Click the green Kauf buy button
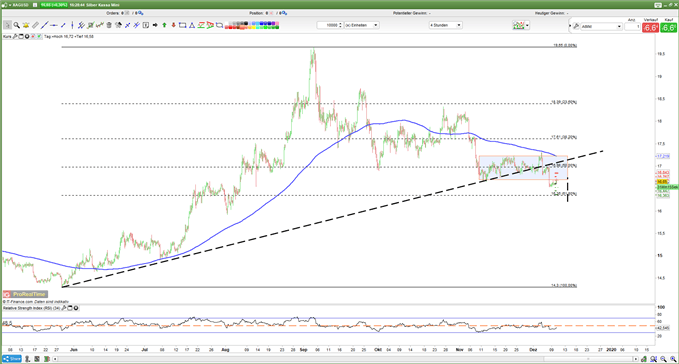This screenshot has width=679, height=364. (x=669, y=28)
